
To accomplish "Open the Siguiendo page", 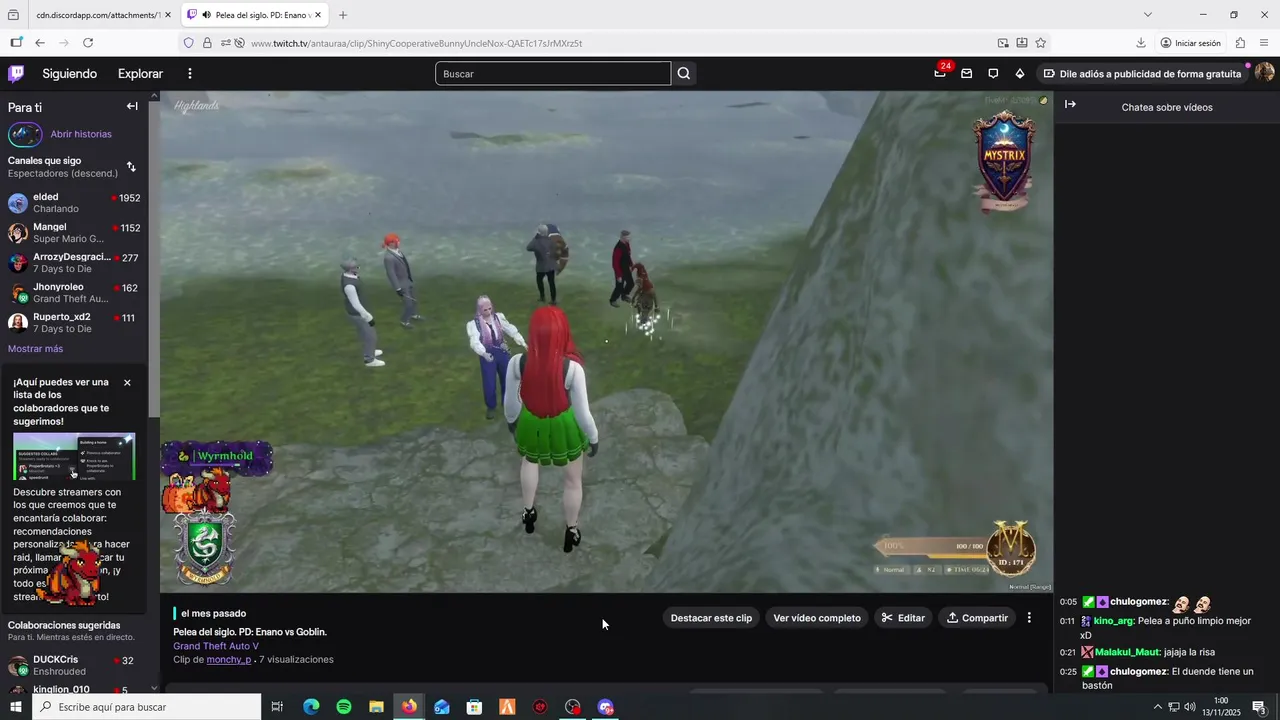I will 69,74.
